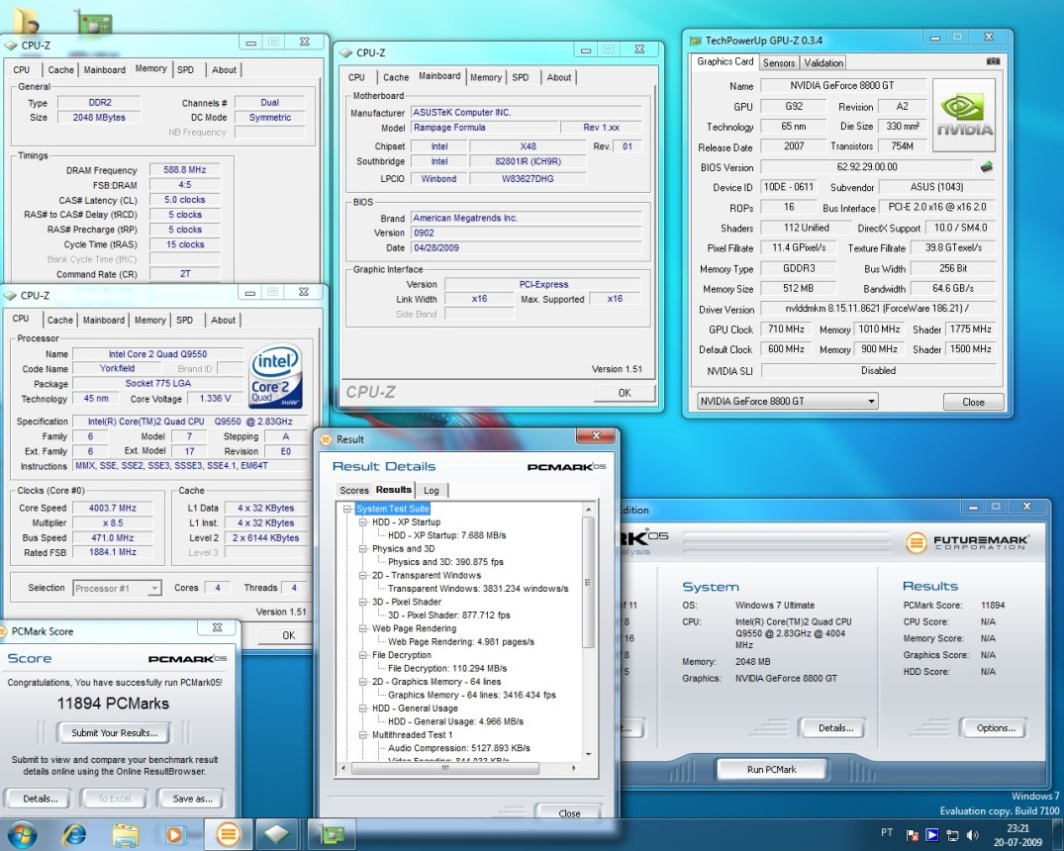This screenshot has width=1064, height=851.
Task: Click the vertical scrollbar in the Result tree
Action: [588, 582]
